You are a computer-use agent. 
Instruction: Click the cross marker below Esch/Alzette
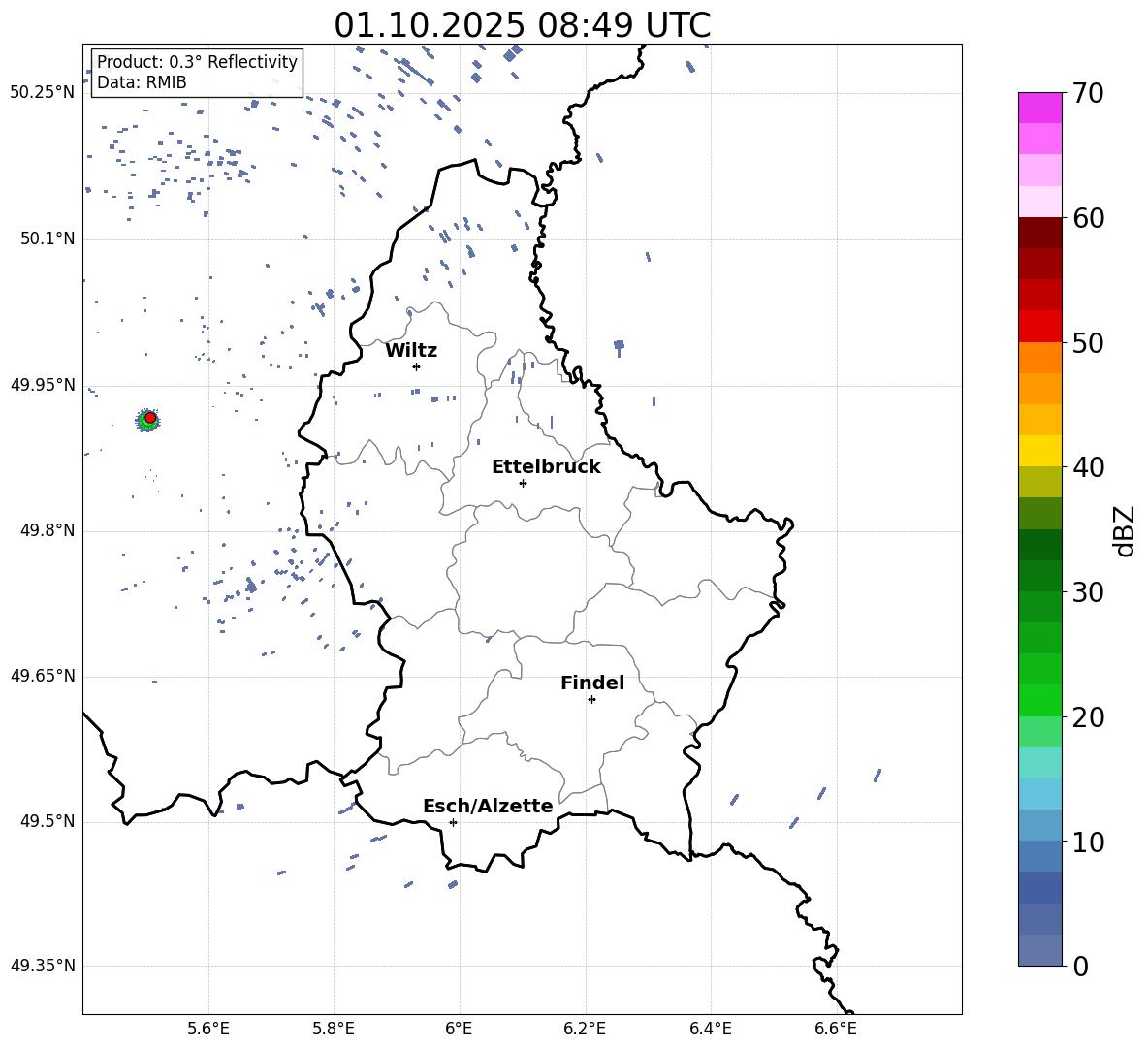coord(453,822)
